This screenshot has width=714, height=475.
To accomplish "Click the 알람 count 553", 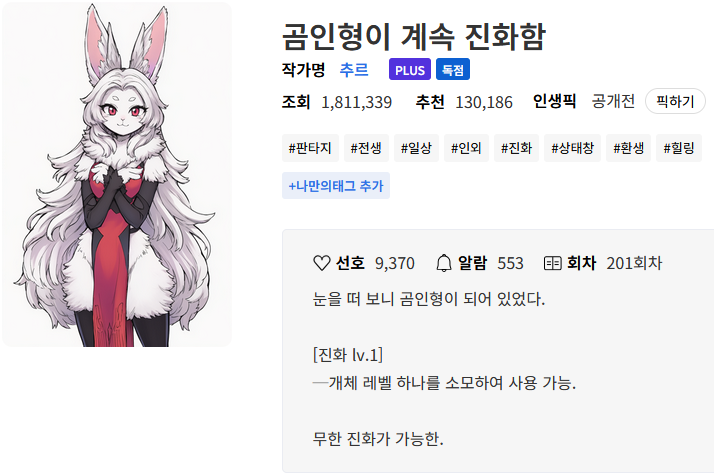I will [510, 263].
